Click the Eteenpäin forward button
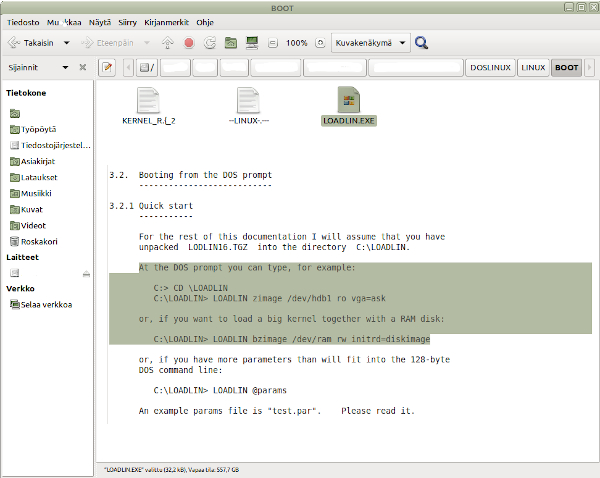 107,43
